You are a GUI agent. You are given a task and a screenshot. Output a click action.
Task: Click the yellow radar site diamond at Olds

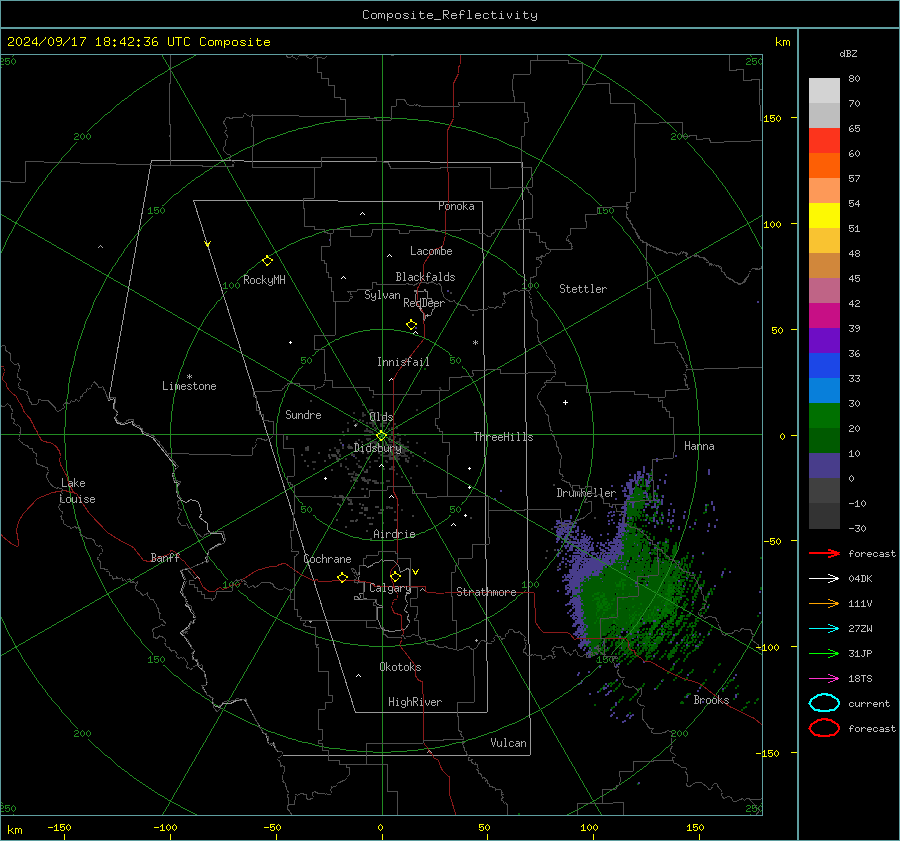pos(381,436)
